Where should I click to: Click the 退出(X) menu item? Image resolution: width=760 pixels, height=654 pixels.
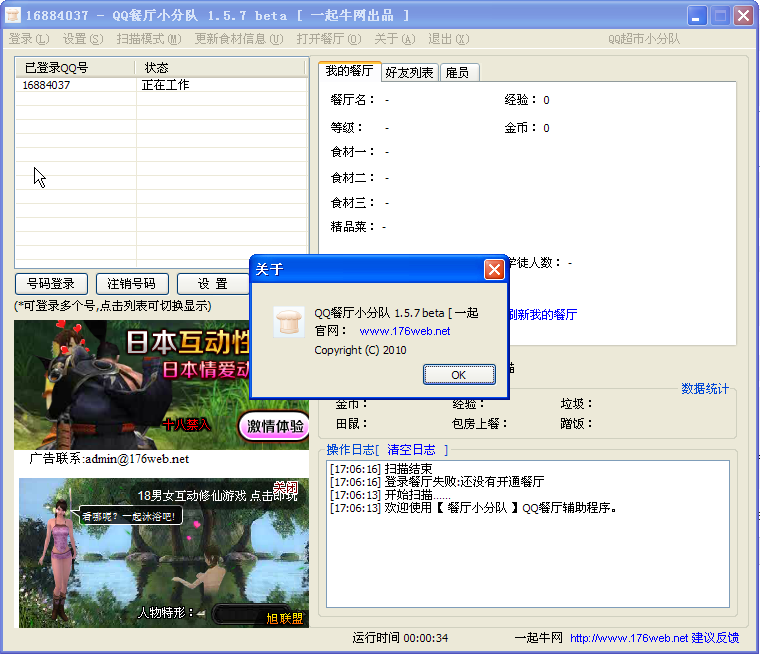[x=448, y=39]
